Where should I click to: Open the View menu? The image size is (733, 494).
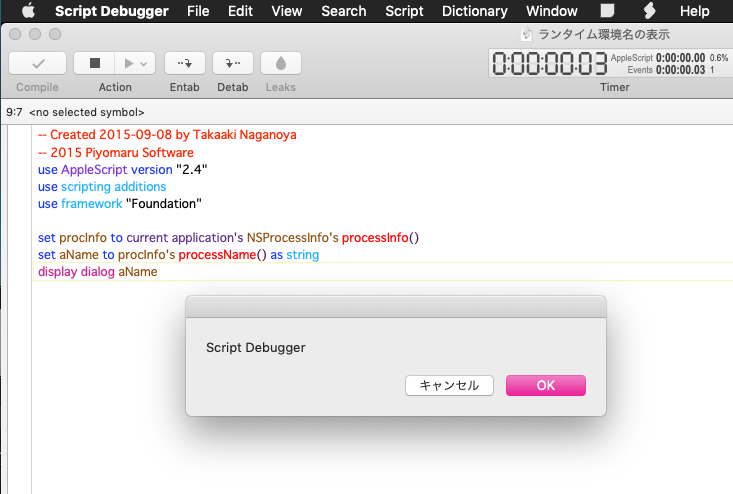coord(287,11)
